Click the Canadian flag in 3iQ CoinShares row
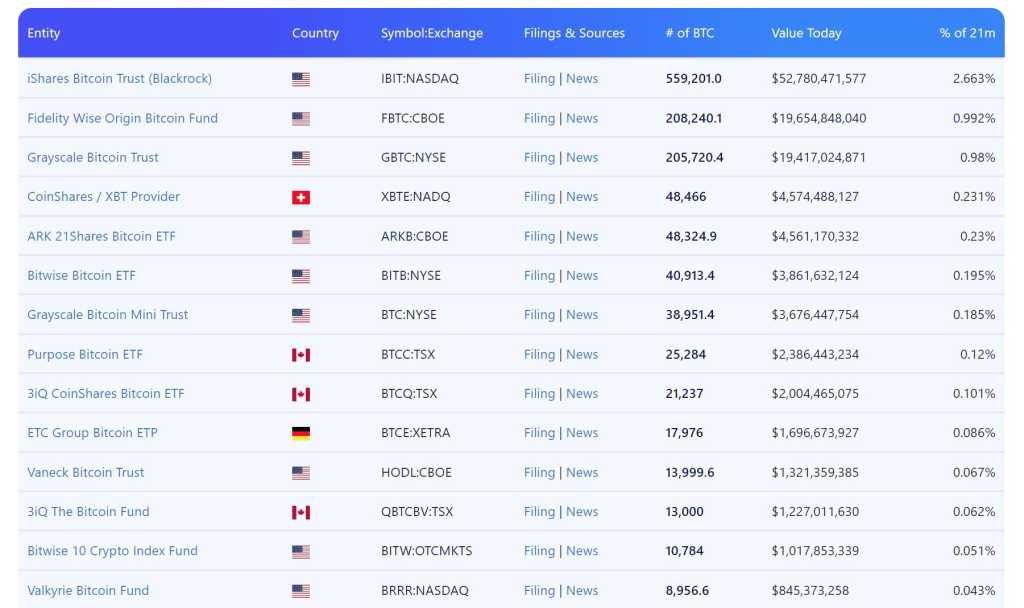This screenshot has width=1024, height=608. (x=300, y=394)
